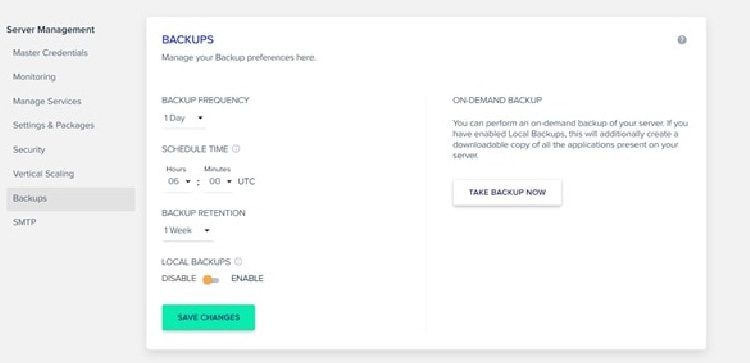Toggle the Local Backups switch
Viewport: 750px width, 363px height.
point(210,280)
